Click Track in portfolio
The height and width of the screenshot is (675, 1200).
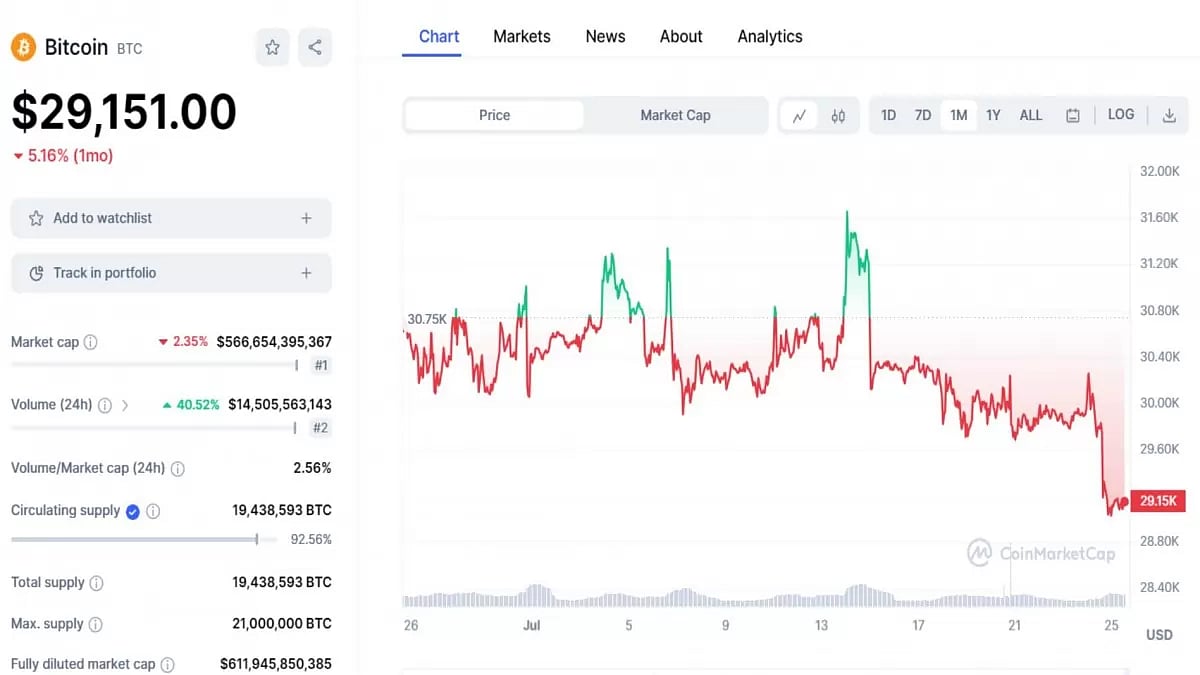pos(170,272)
